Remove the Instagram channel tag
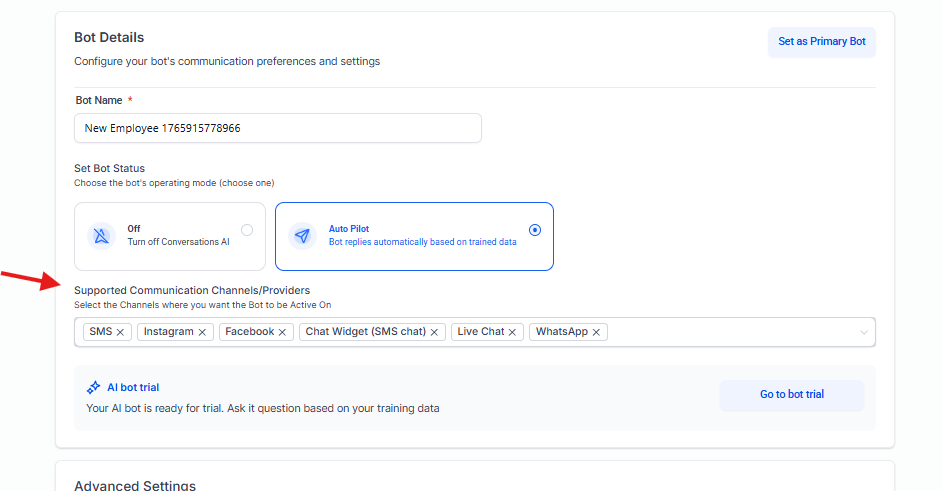The width and height of the screenshot is (943, 491). [202, 332]
